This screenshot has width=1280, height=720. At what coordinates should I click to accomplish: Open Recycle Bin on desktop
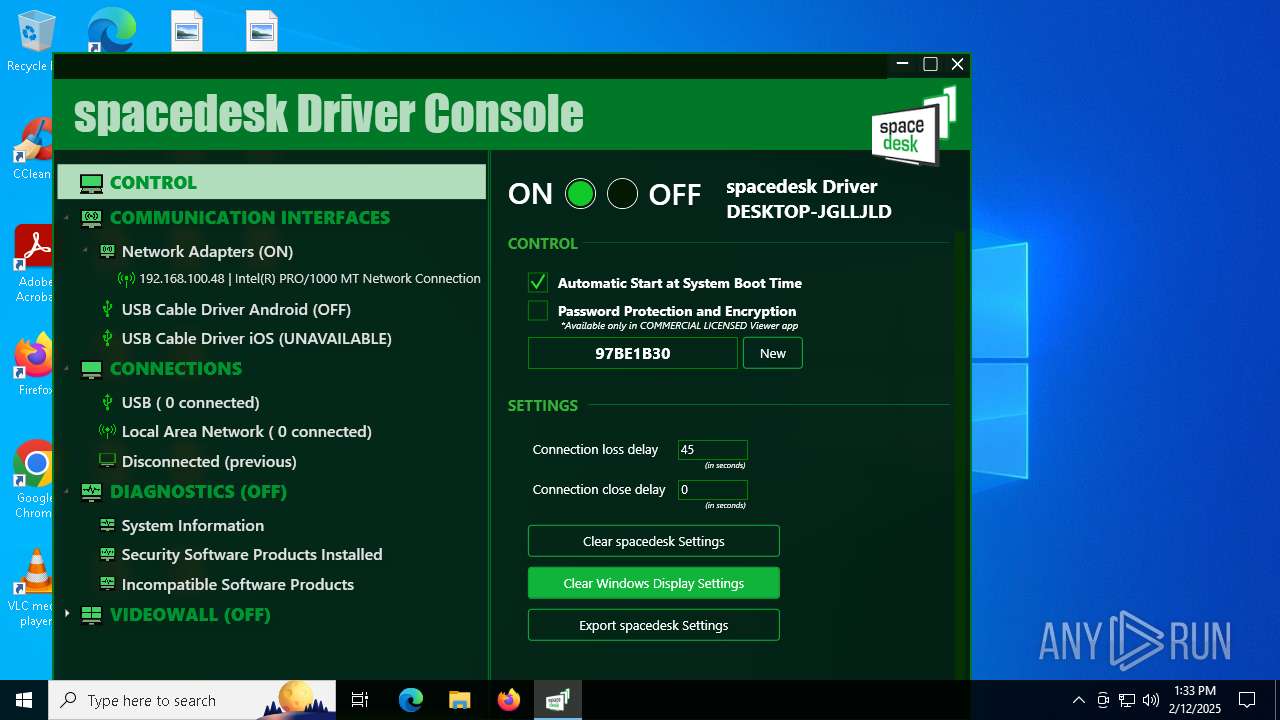click(x=35, y=40)
